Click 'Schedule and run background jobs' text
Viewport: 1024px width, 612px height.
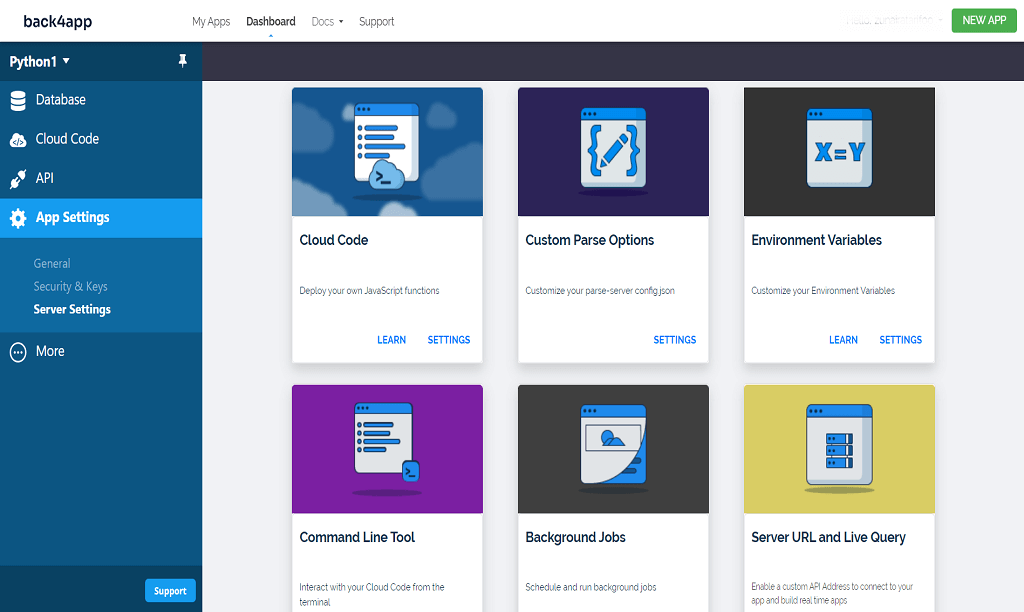pyautogui.click(x=590, y=587)
